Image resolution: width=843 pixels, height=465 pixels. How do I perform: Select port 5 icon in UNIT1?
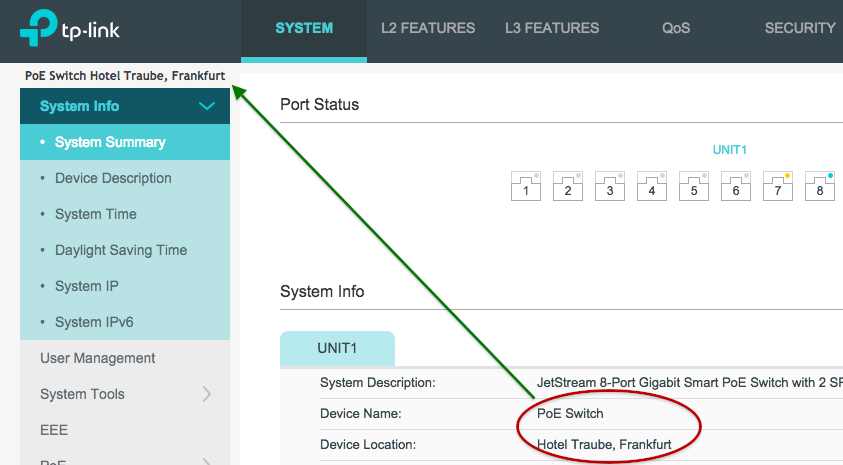tap(694, 186)
